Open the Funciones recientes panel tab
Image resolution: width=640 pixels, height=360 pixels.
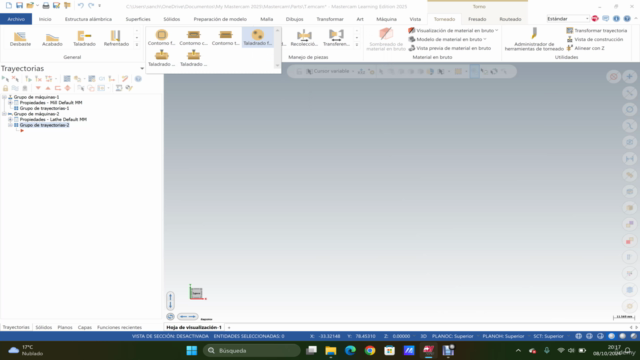(119, 327)
